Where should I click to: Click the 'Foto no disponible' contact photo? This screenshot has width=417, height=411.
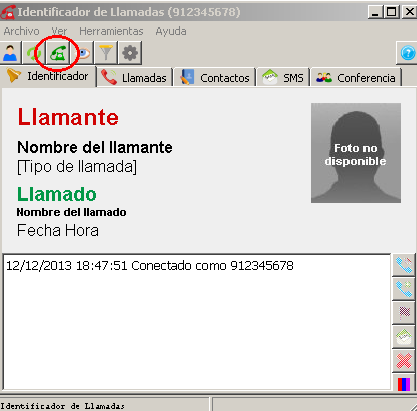pyautogui.click(x=356, y=153)
